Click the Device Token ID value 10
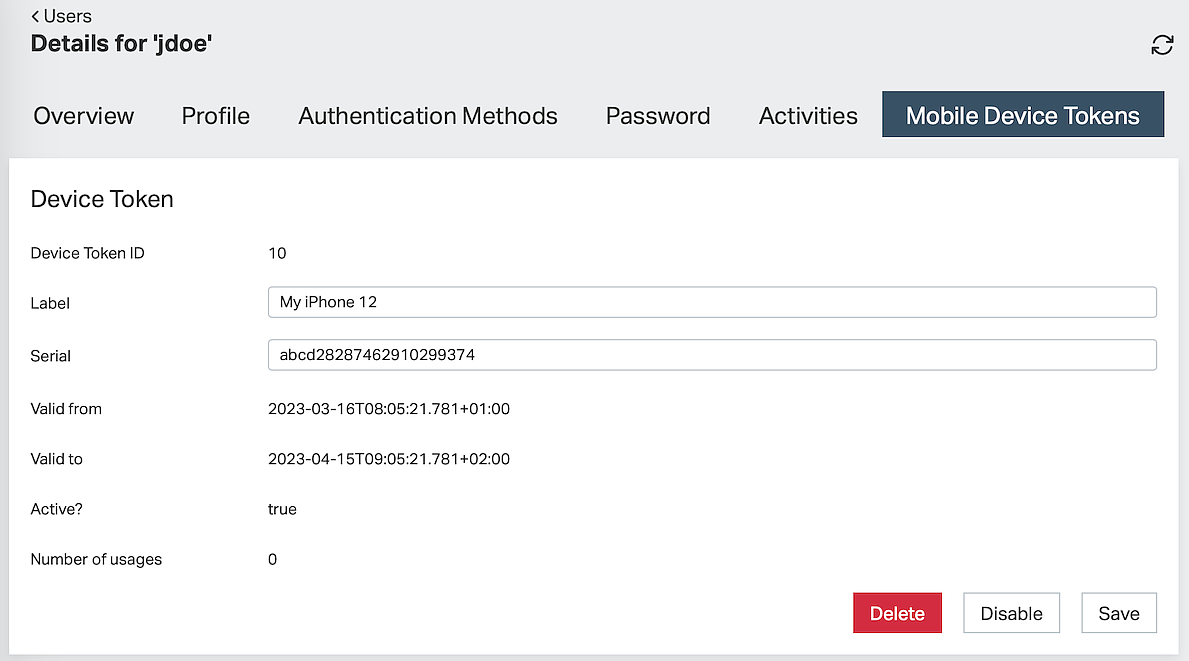This screenshot has height=661, width=1189. point(277,253)
